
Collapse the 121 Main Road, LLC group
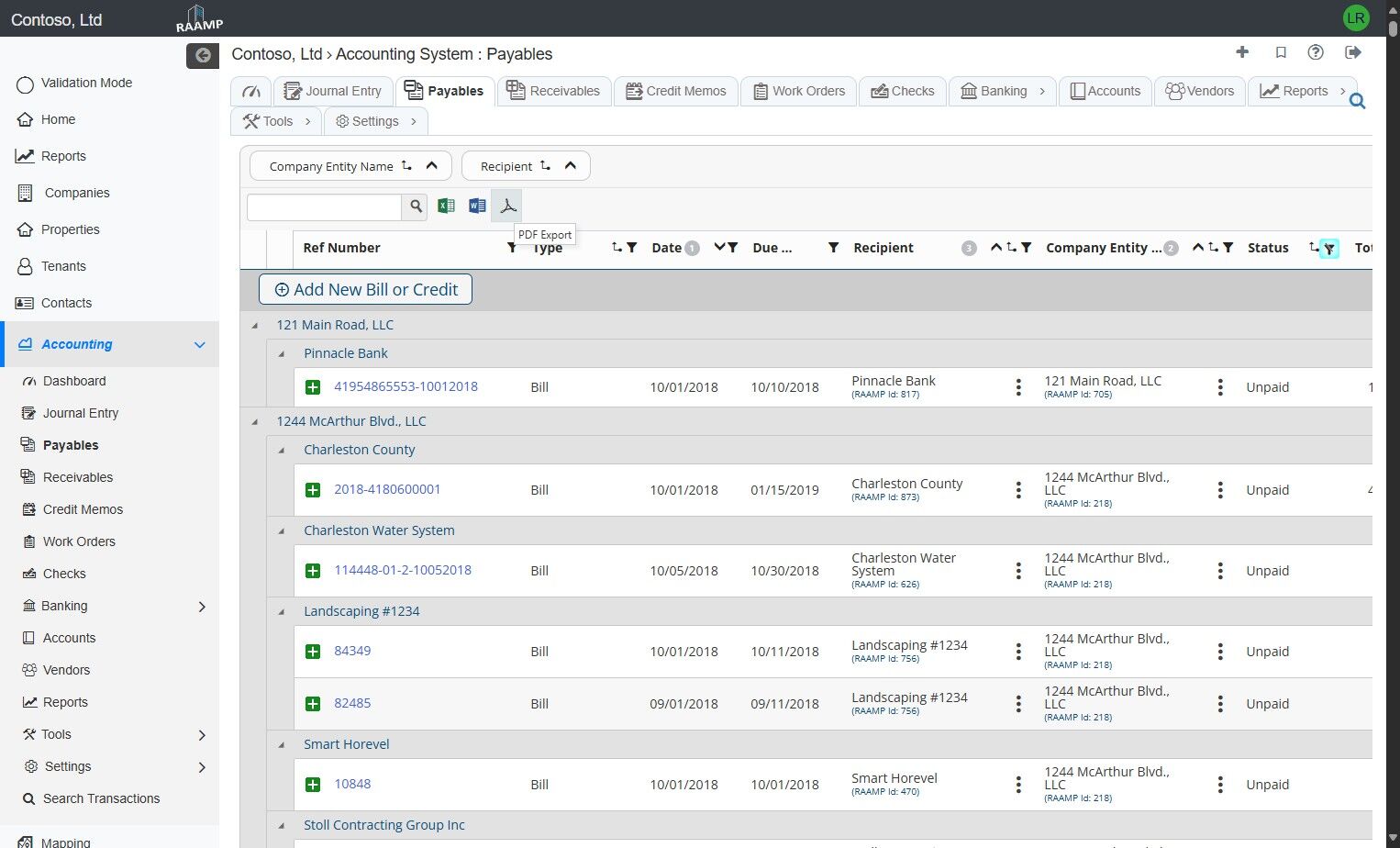pos(255,326)
